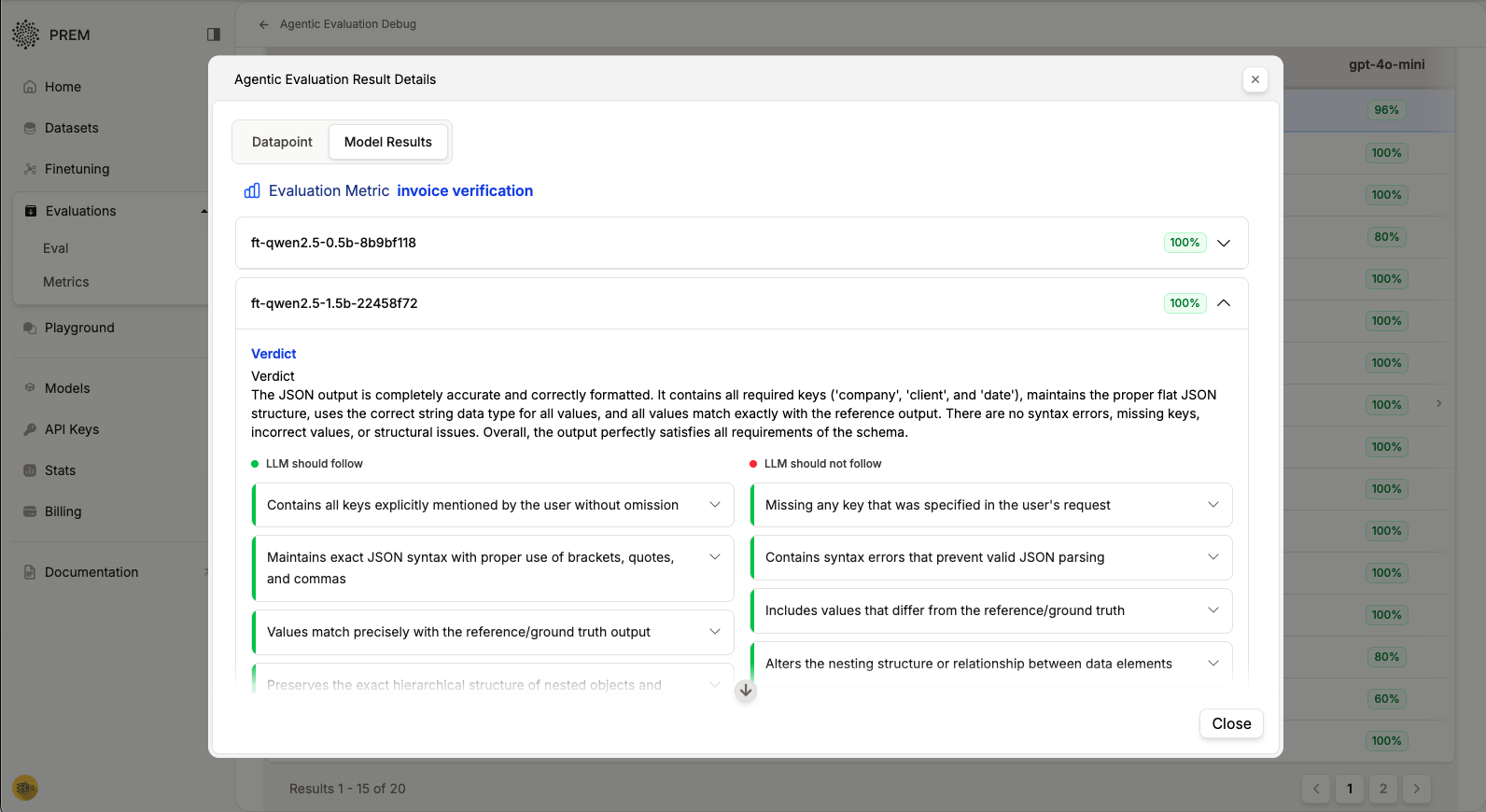This screenshot has height=812, width=1486.
Task: Click the scroll-down arrow circle button
Action: pyautogui.click(x=745, y=691)
